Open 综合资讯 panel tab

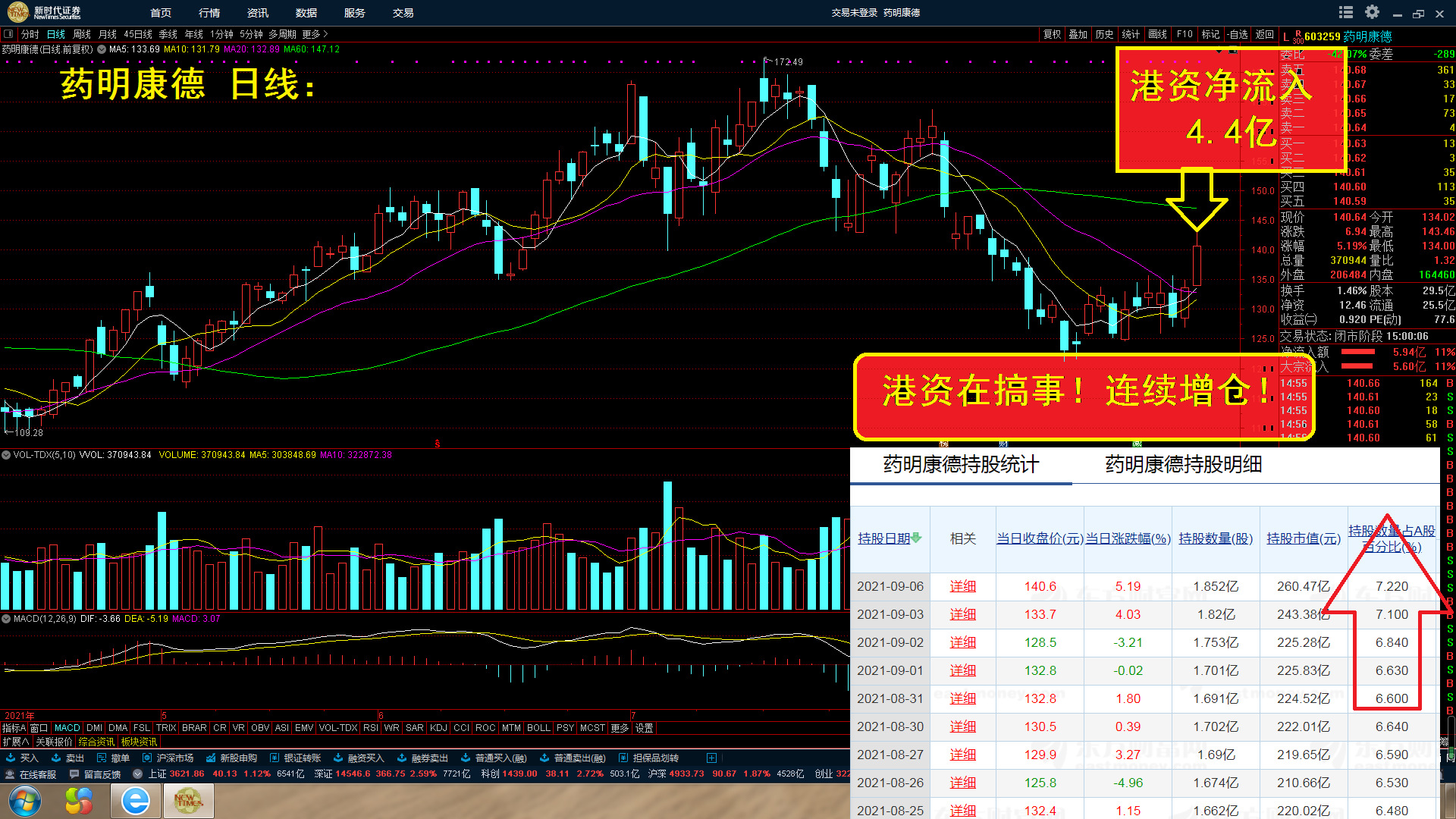[x=96, y=742]
